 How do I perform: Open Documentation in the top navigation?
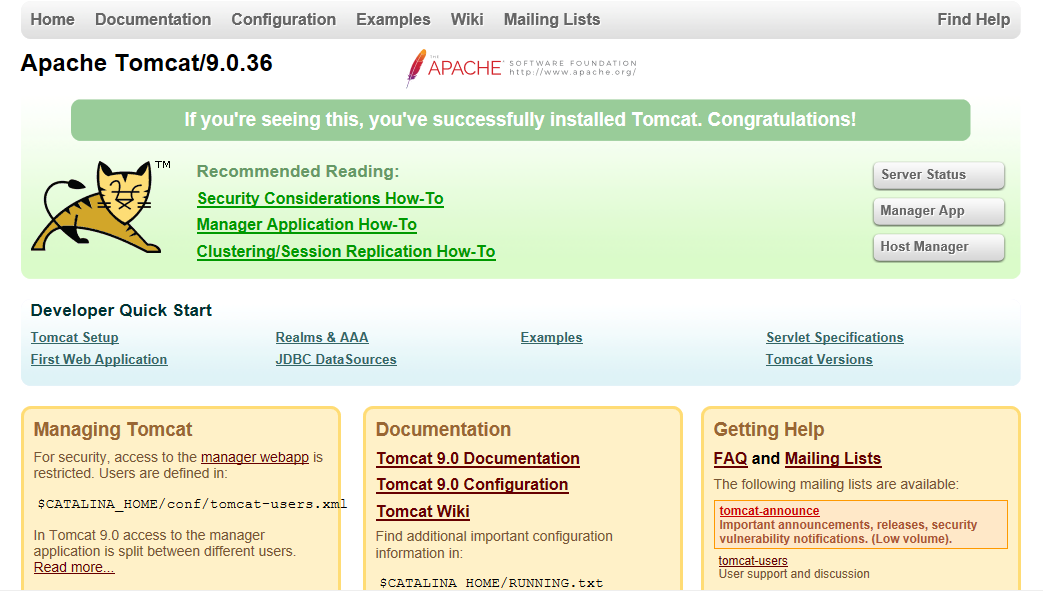click(153, 19)
